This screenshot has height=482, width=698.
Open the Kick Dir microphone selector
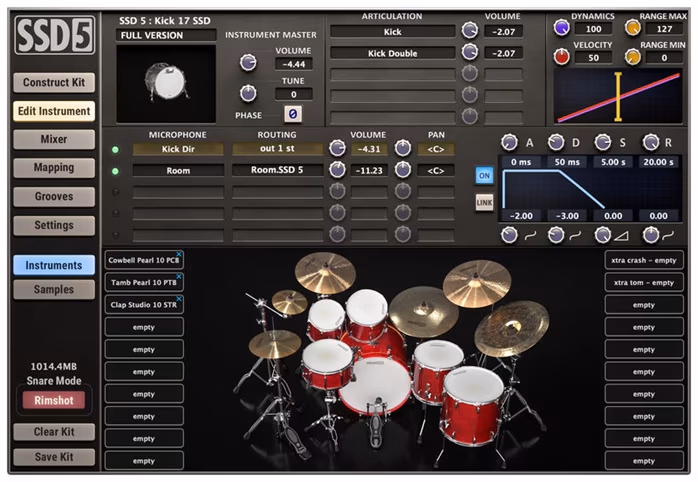click(x=178, y=149)
